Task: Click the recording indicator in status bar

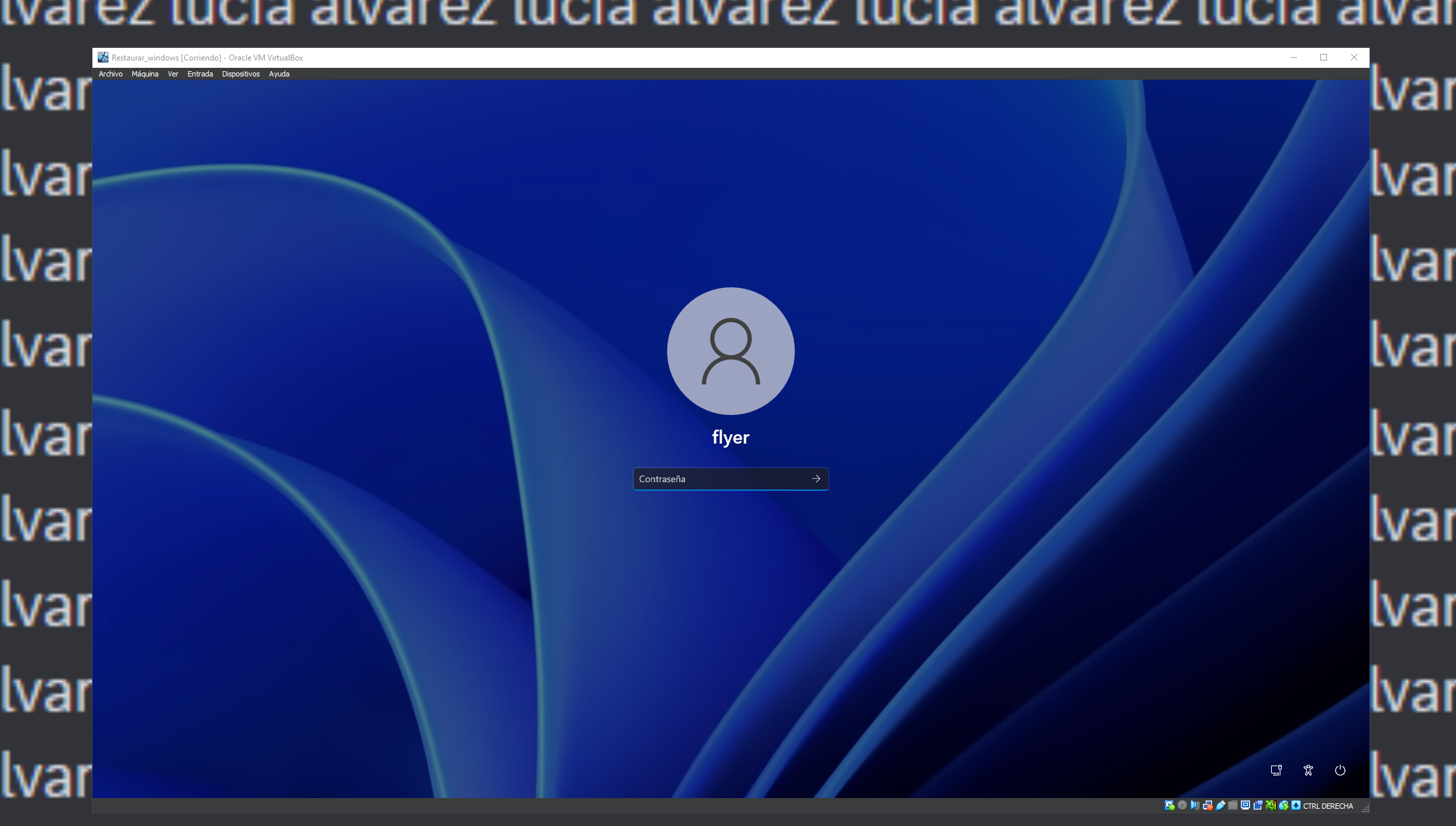Action: (1258, 805)
